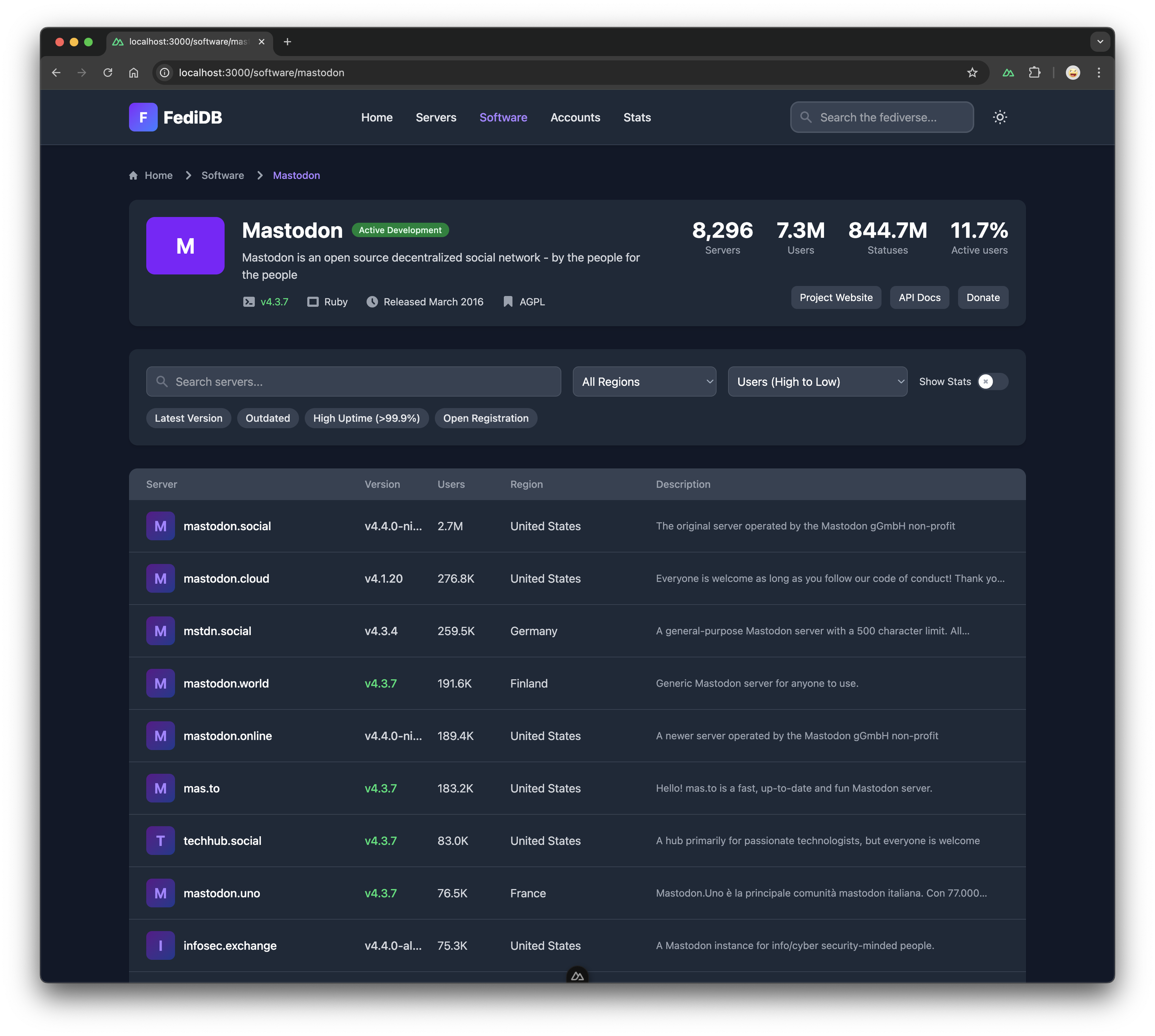Click the browser address bar URL
1155x1036 pixels.
(x=261, y=72)
